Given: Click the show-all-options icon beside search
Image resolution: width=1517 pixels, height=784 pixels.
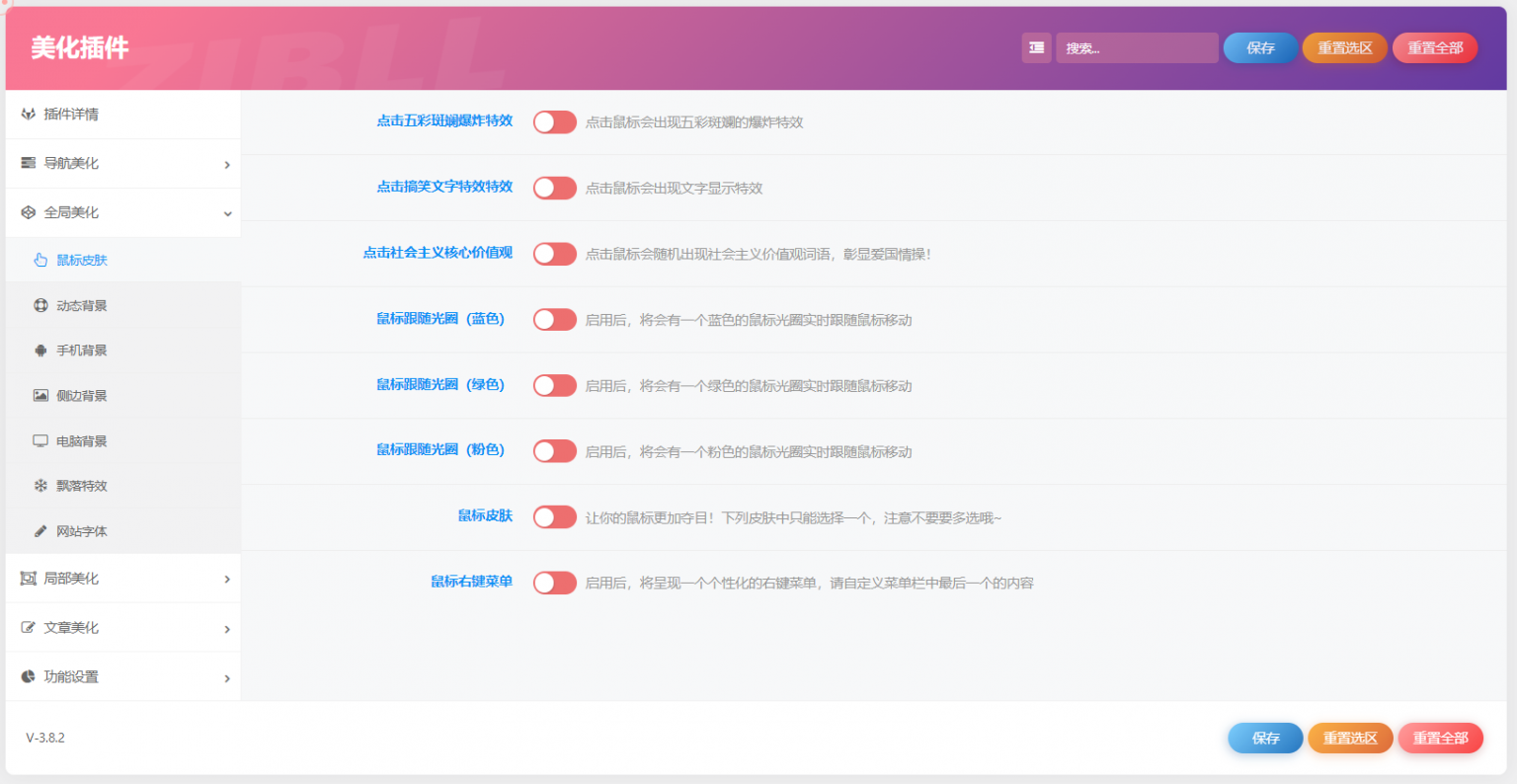Looking at the screenshot, I should tap(1036, 47).
